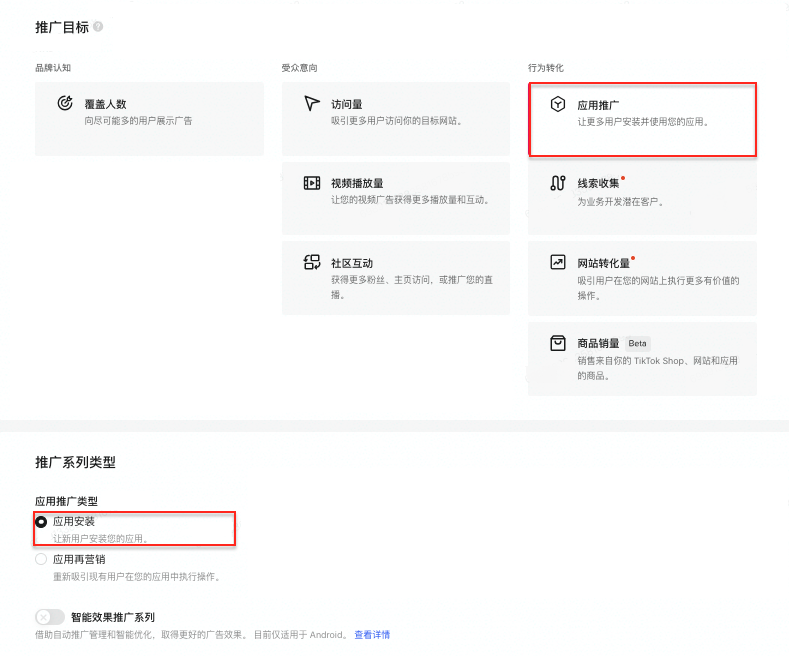Screen dimensions: 789x656
Task: Click the 社区互动 interaction icon
Action: coord(311,263)
